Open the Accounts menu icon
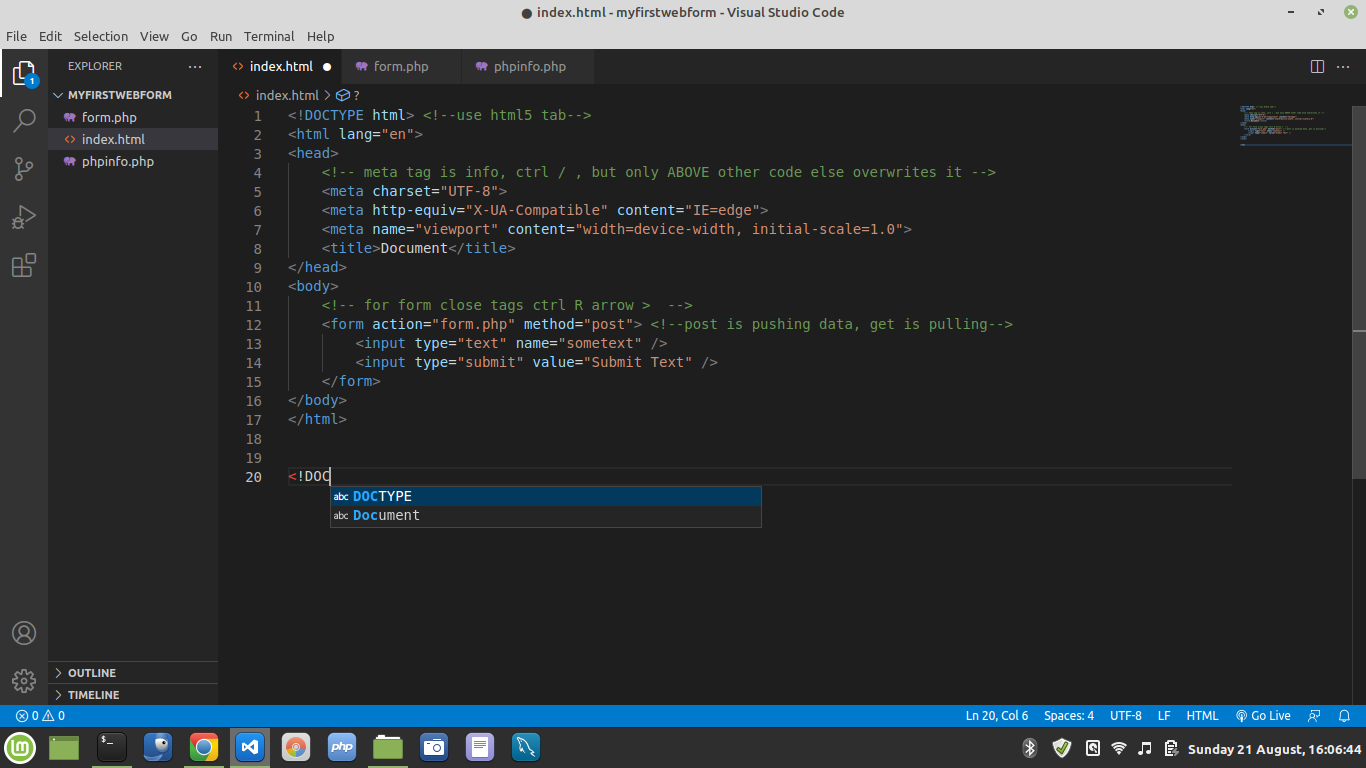This screenshot has width=1366, height=768. (x=24, y=633)
